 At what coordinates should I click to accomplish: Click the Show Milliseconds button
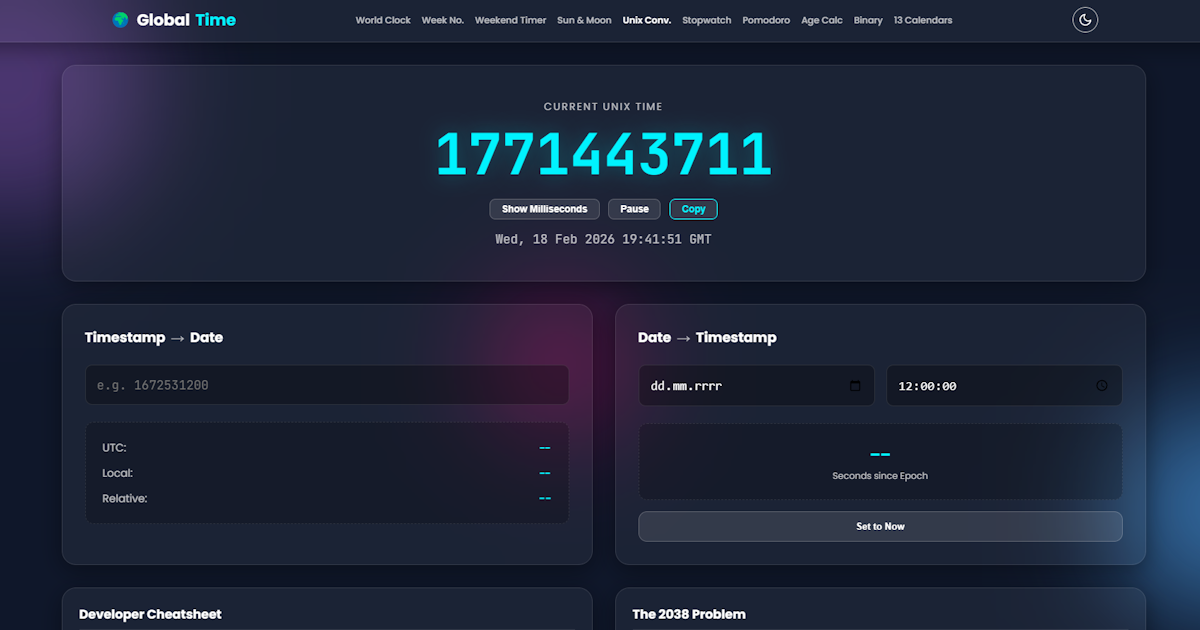(x=545, y=209)
